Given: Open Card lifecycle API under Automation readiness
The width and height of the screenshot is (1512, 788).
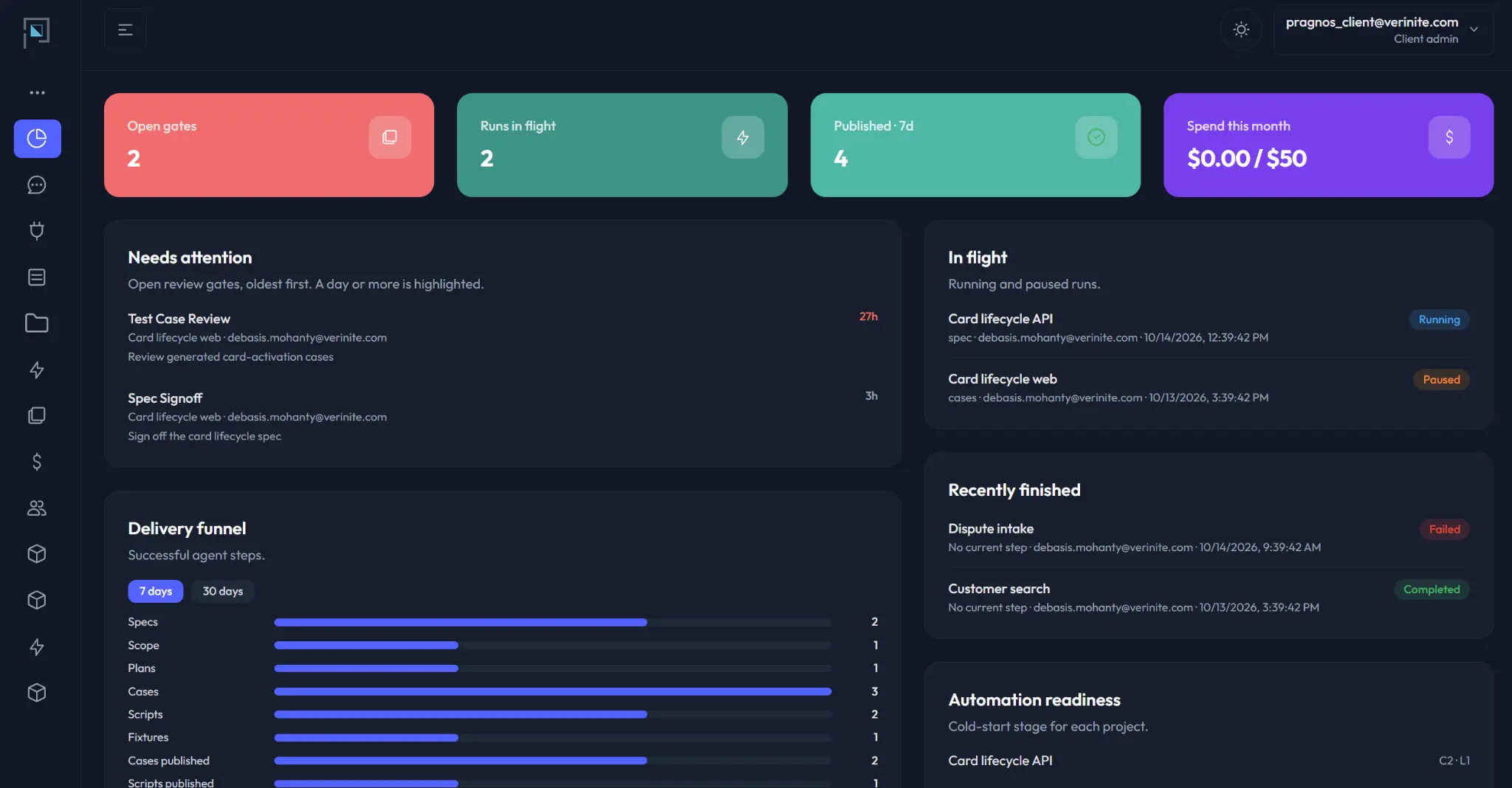Looking at the screenshot, I should [1000, 760].
